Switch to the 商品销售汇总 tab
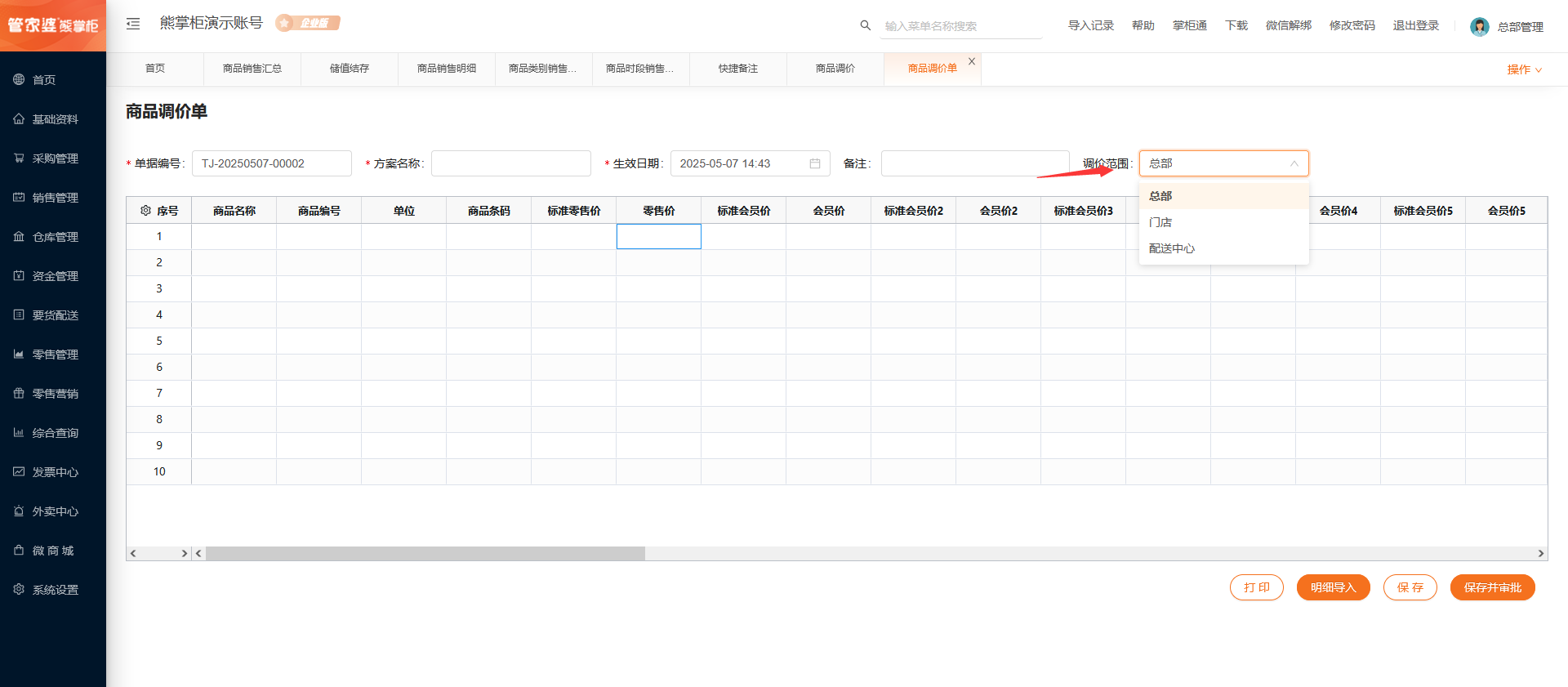Image resolution: width=1568 pixels, height=687 pixels. click(252, 69)
